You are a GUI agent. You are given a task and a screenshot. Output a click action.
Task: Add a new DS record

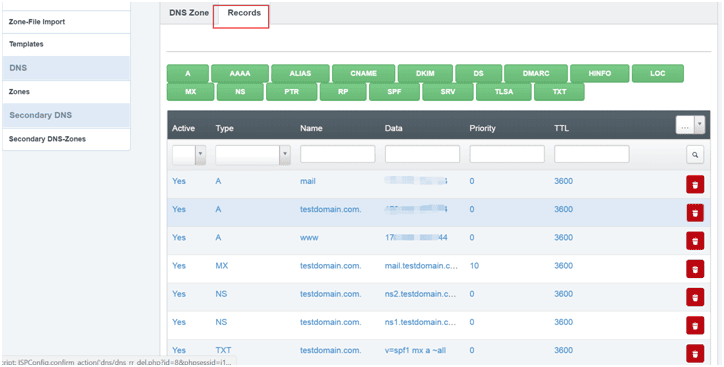coord(478,73)
